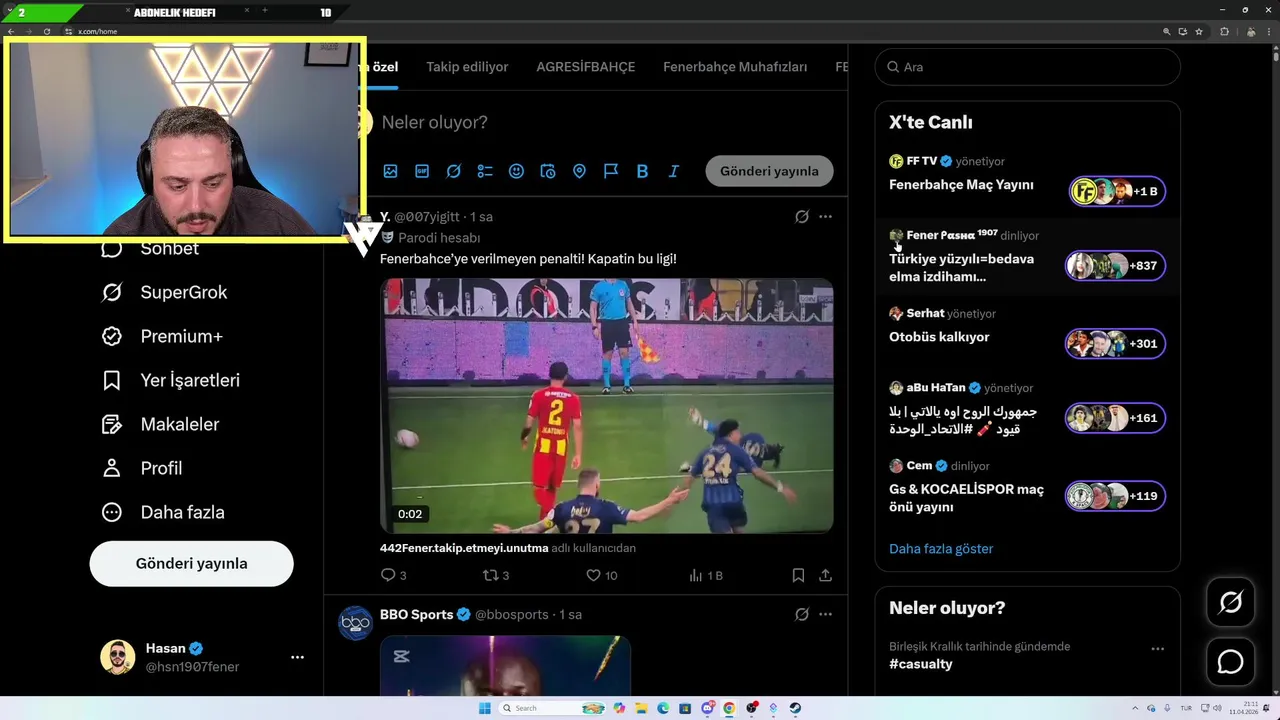The width and height of the screenshot is (1280, 720).
Task: Click sidebar Gönderi yayınla button
Action: pos(191,563)
